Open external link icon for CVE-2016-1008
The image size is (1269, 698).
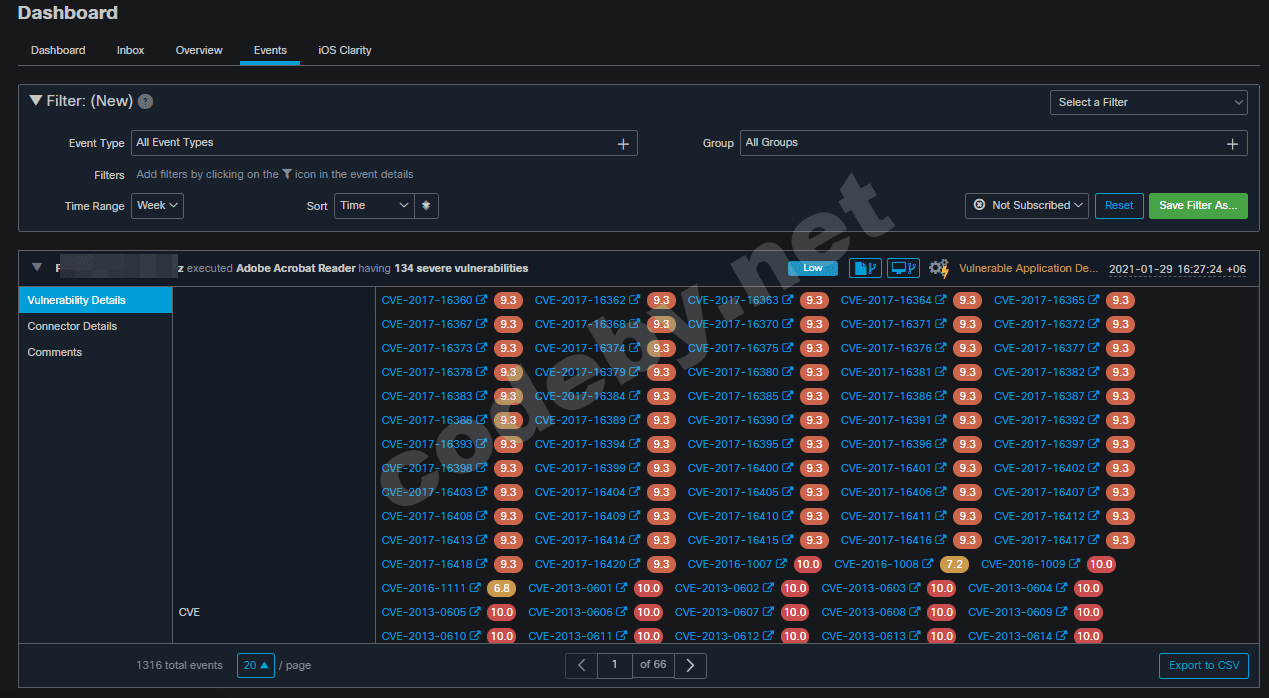click(928, 564)
